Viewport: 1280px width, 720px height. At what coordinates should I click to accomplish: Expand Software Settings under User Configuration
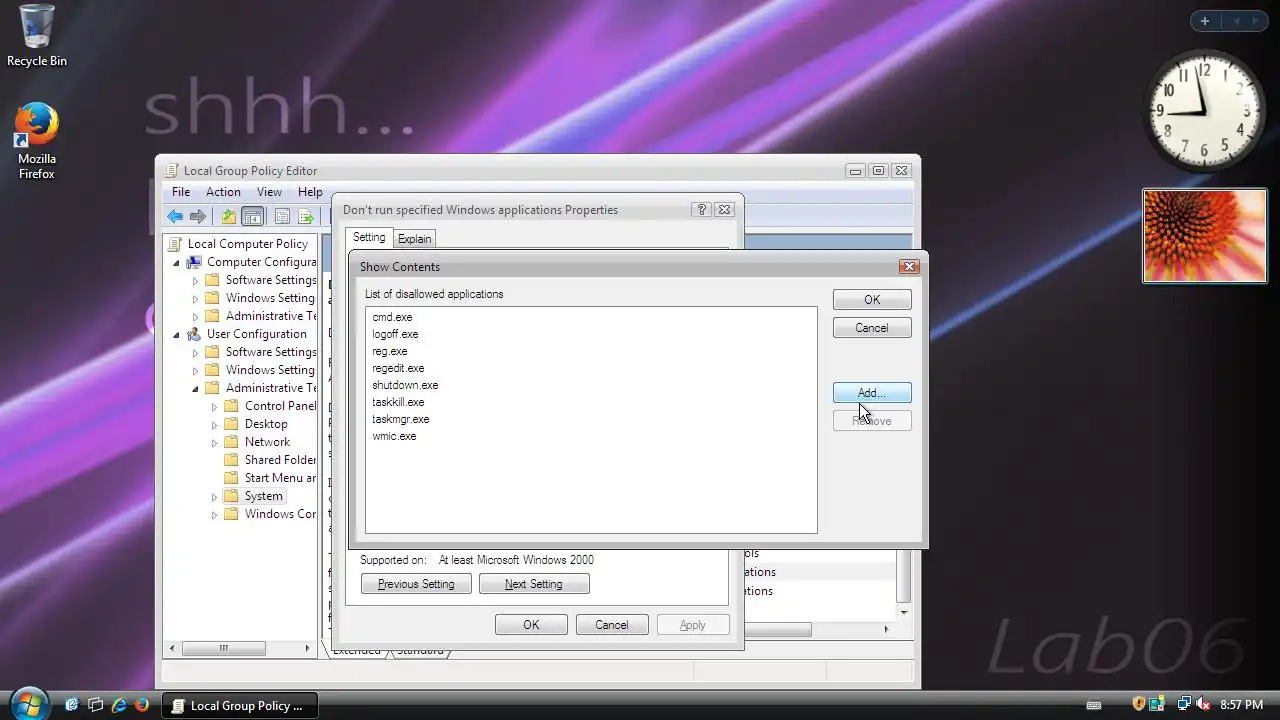click(x=196, y=353)
